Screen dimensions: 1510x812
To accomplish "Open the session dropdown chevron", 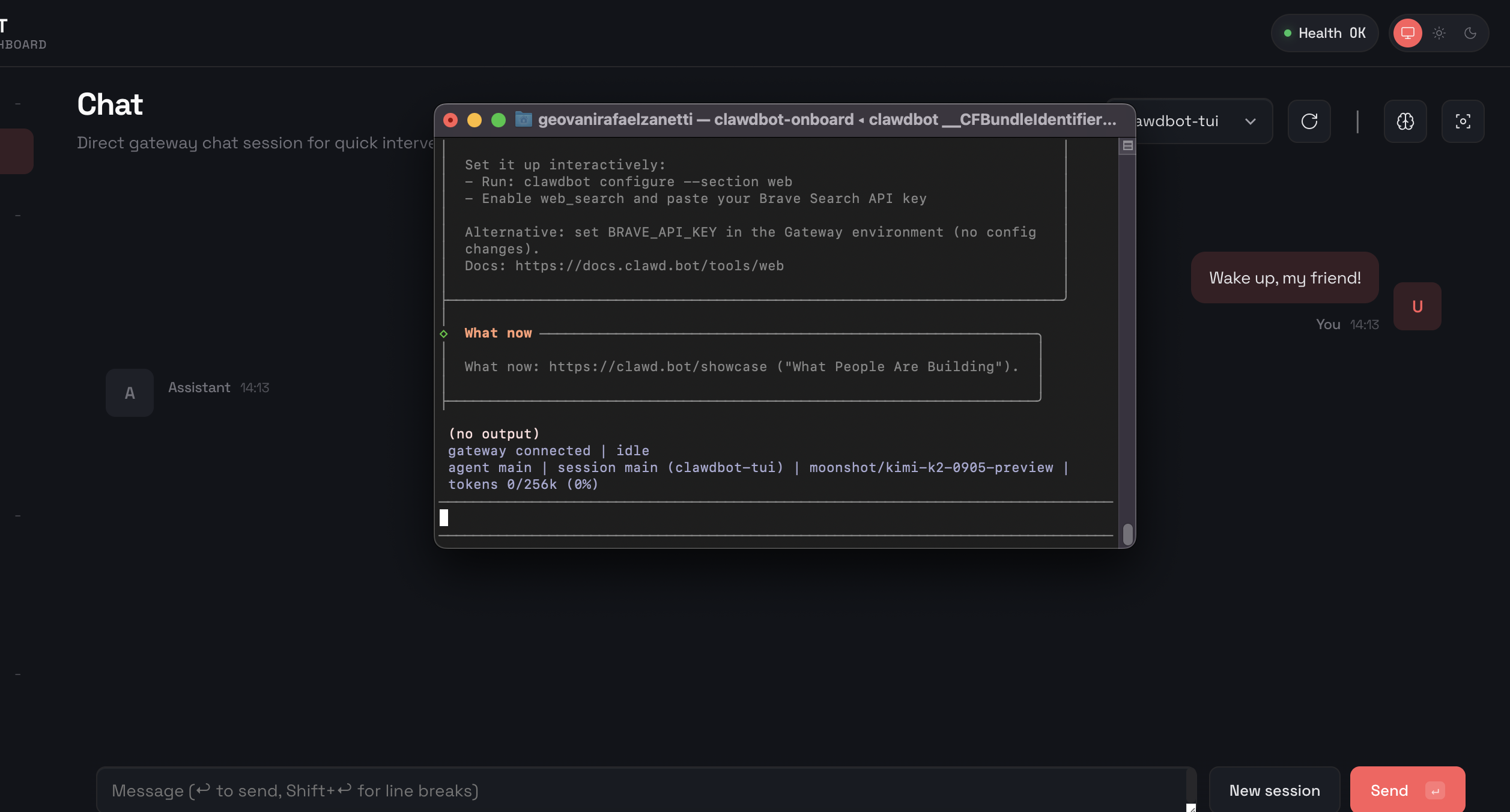I will coord(1250,121).
